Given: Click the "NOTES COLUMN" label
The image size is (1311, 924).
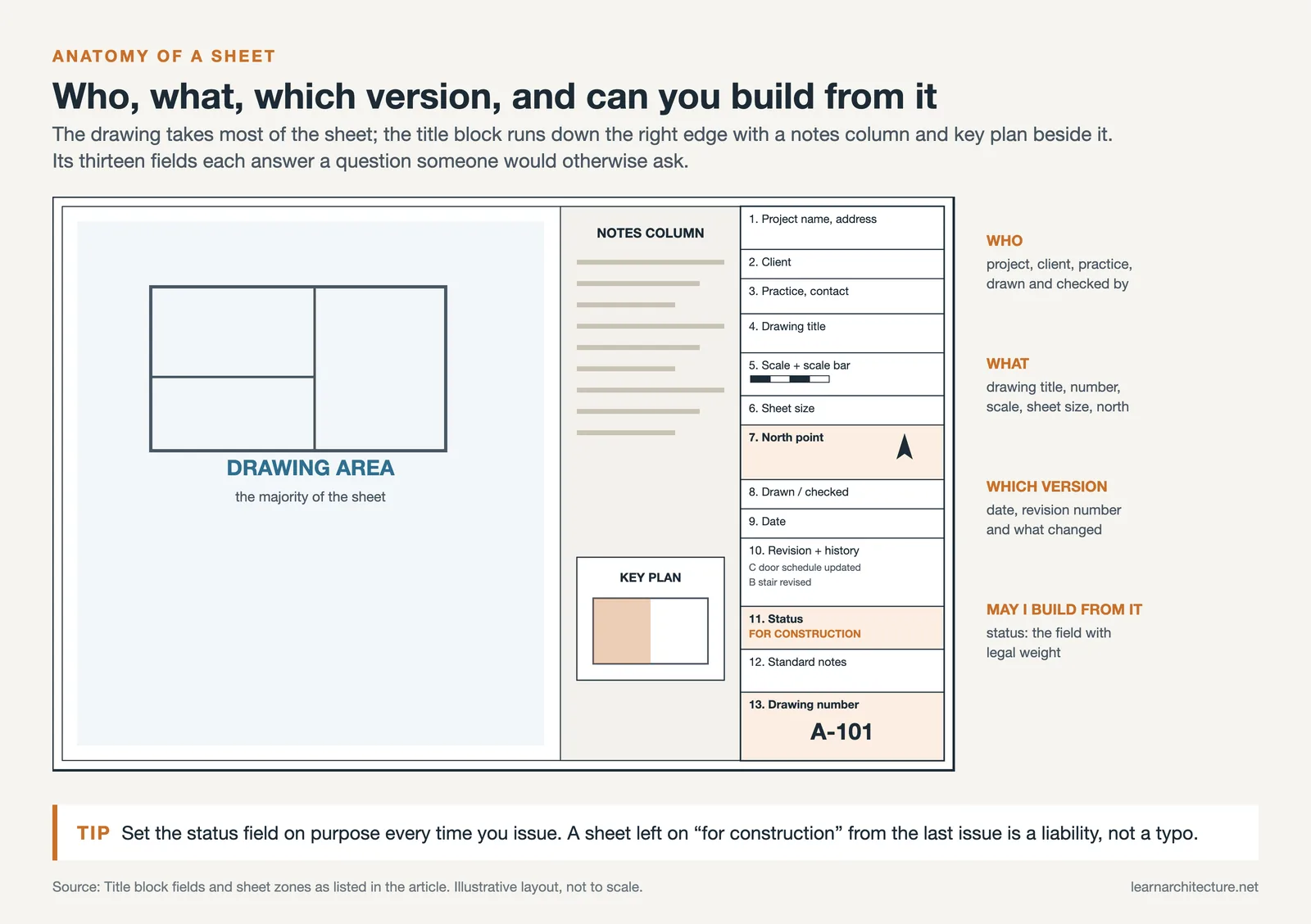Looking at the screenshot, I should click(x=651, y=233).
